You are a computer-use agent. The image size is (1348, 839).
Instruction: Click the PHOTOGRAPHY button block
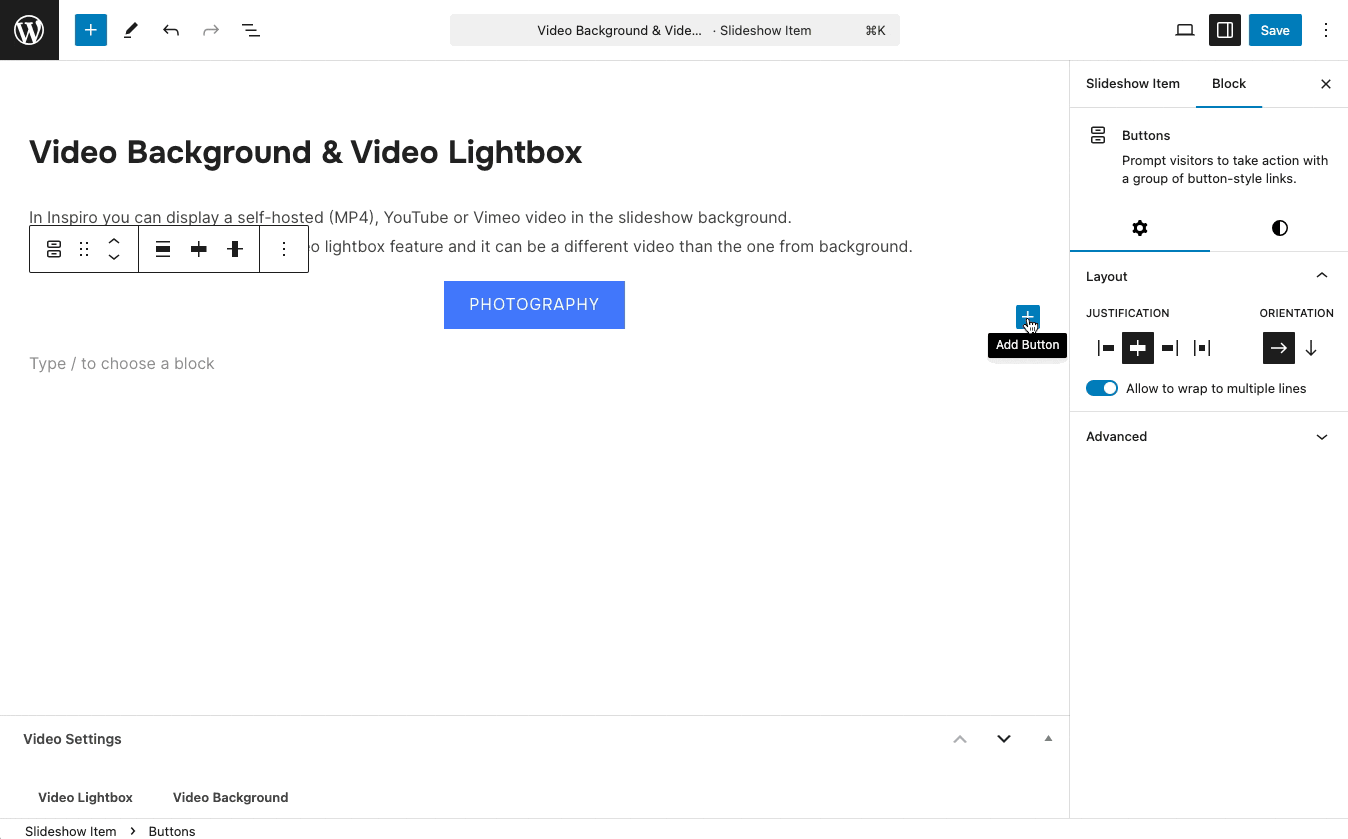point(534,305)
